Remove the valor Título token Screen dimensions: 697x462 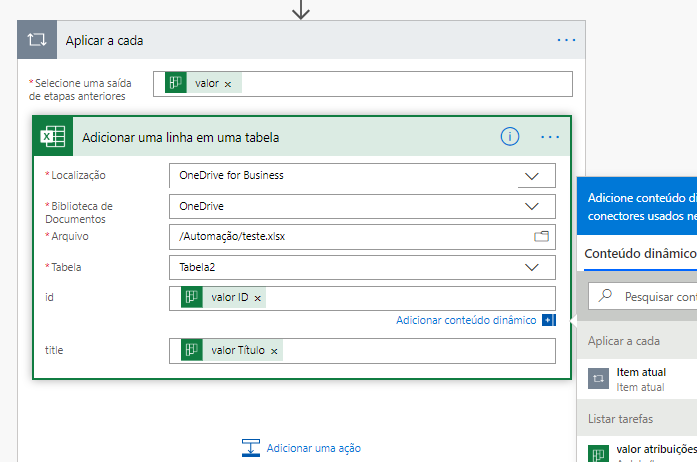pyautogui.click(x=274, y=351)
